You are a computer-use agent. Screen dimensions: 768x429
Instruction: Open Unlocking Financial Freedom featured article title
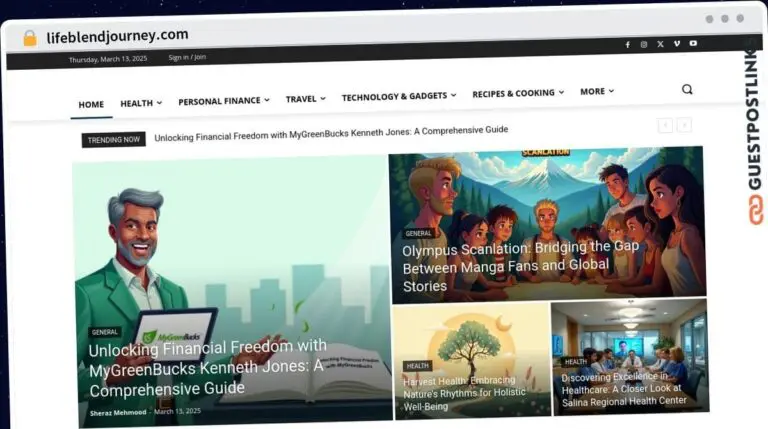click(x=207, y=368)
